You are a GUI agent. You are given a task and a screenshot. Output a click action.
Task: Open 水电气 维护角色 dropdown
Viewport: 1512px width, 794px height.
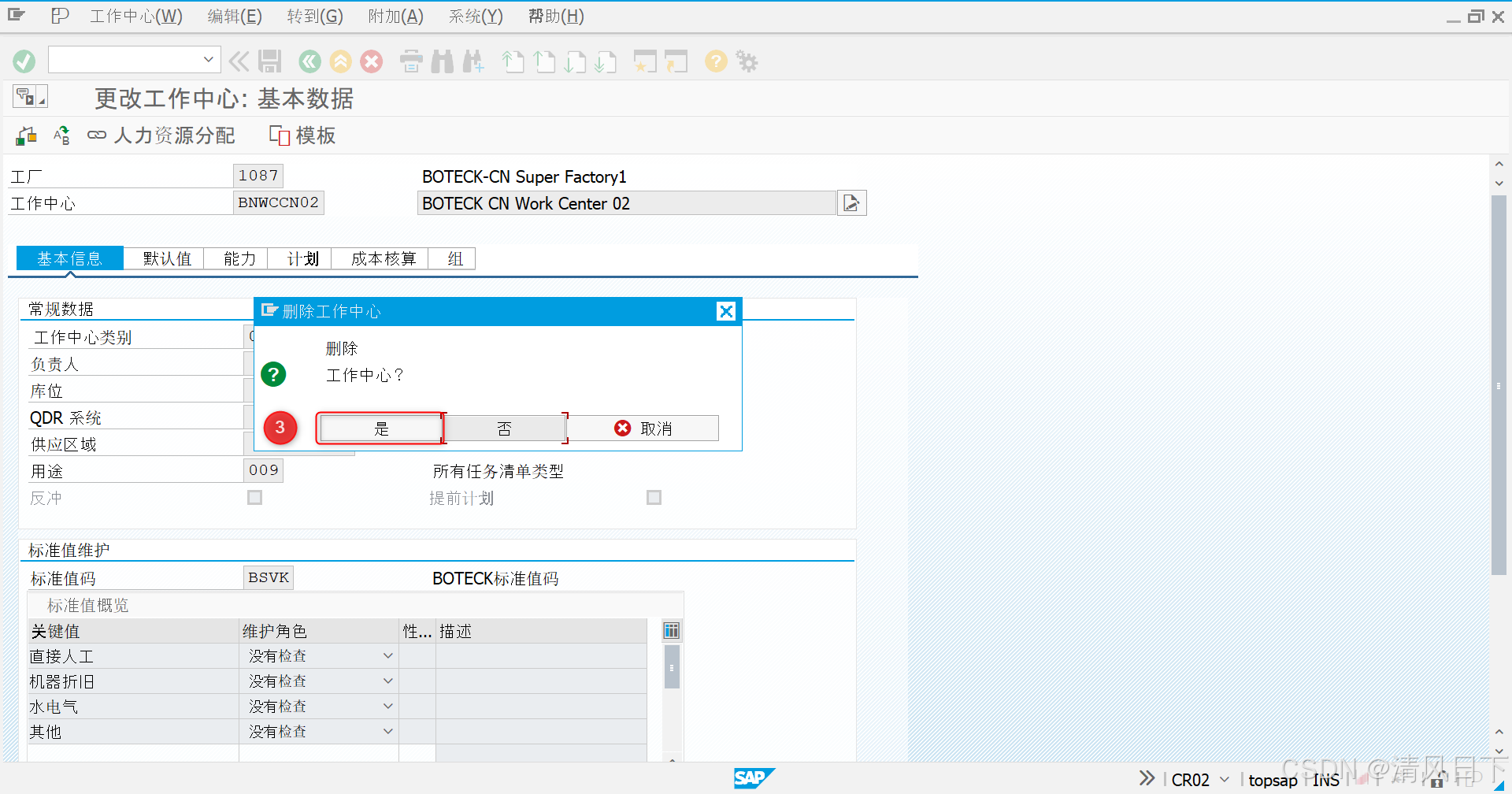387,707
